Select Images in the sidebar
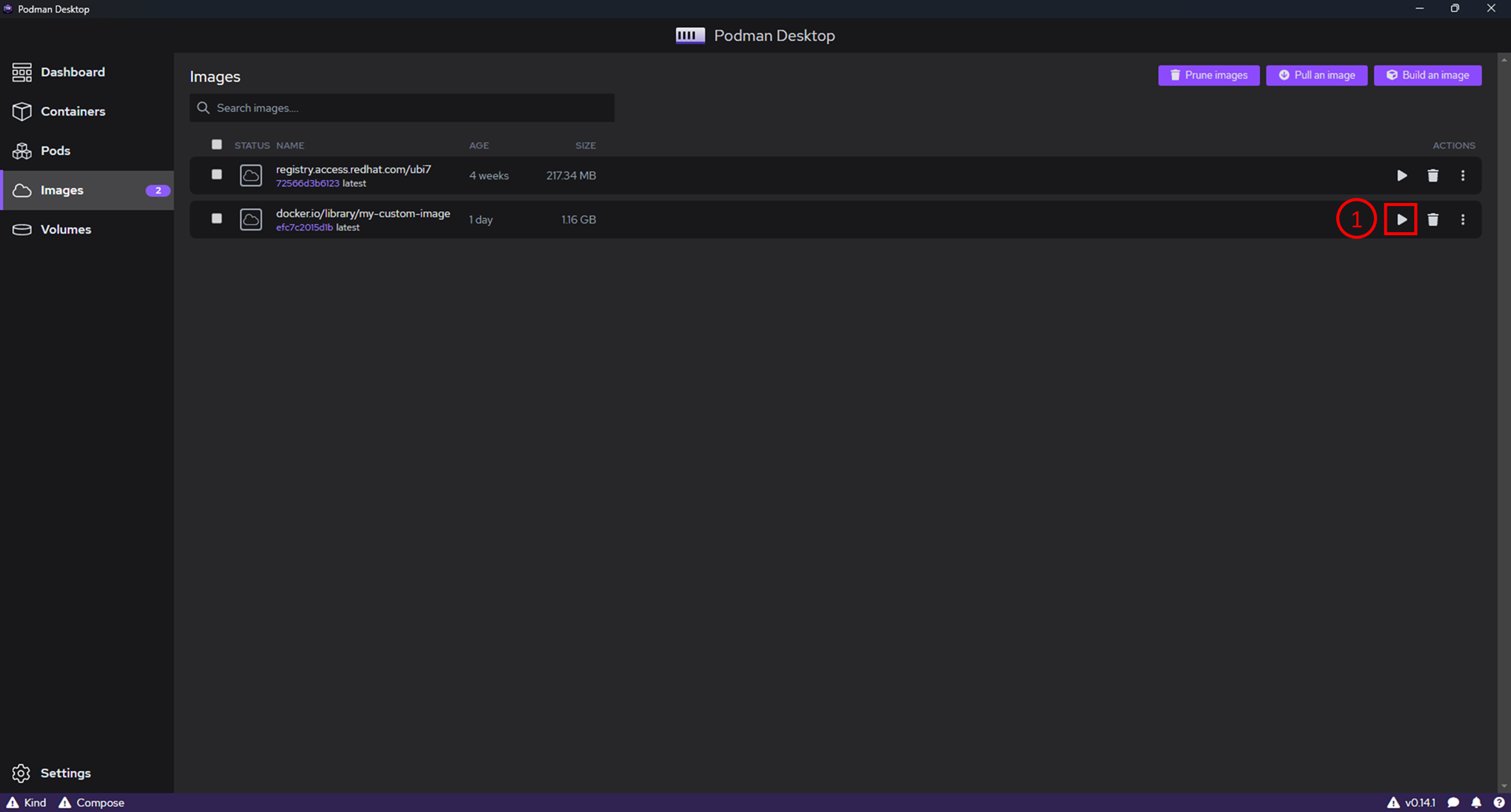The image size is (1511, 812). pos(87,190)
